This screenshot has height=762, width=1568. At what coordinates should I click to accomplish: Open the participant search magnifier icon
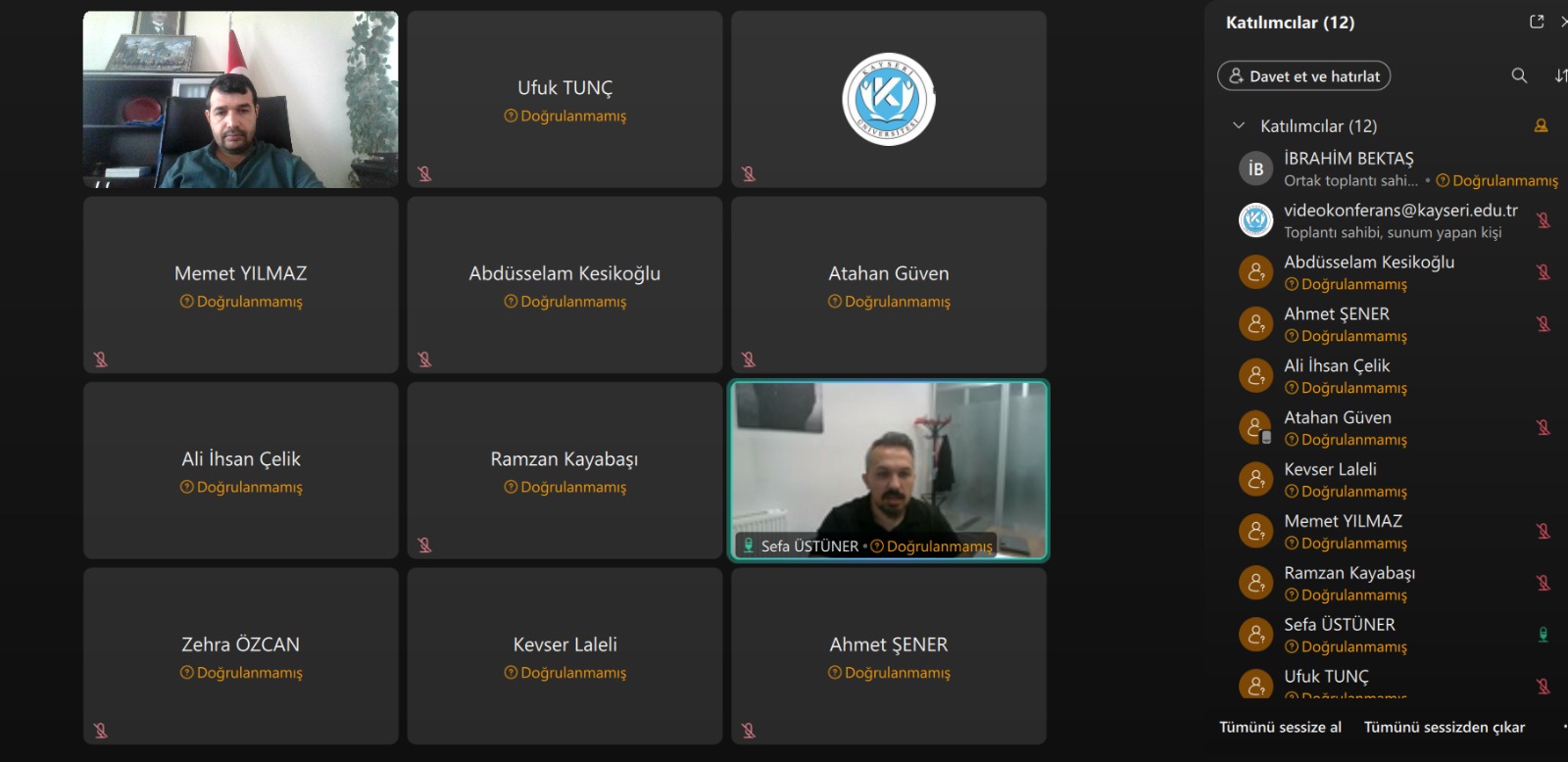(1519, 75)
